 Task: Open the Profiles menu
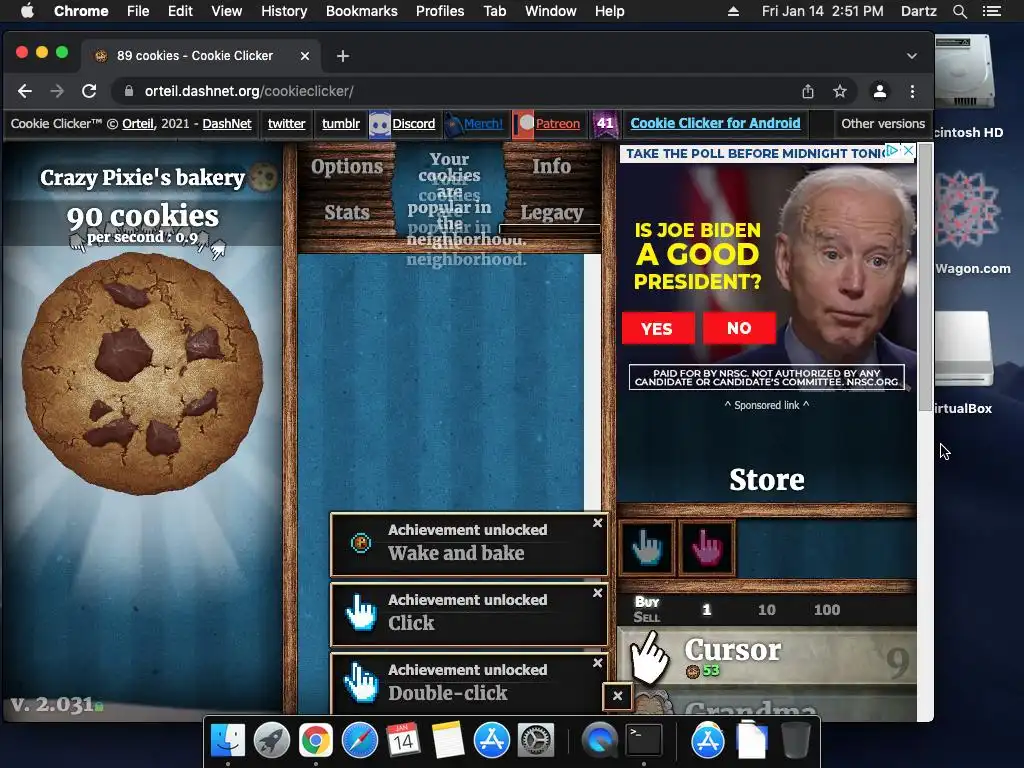440,11
